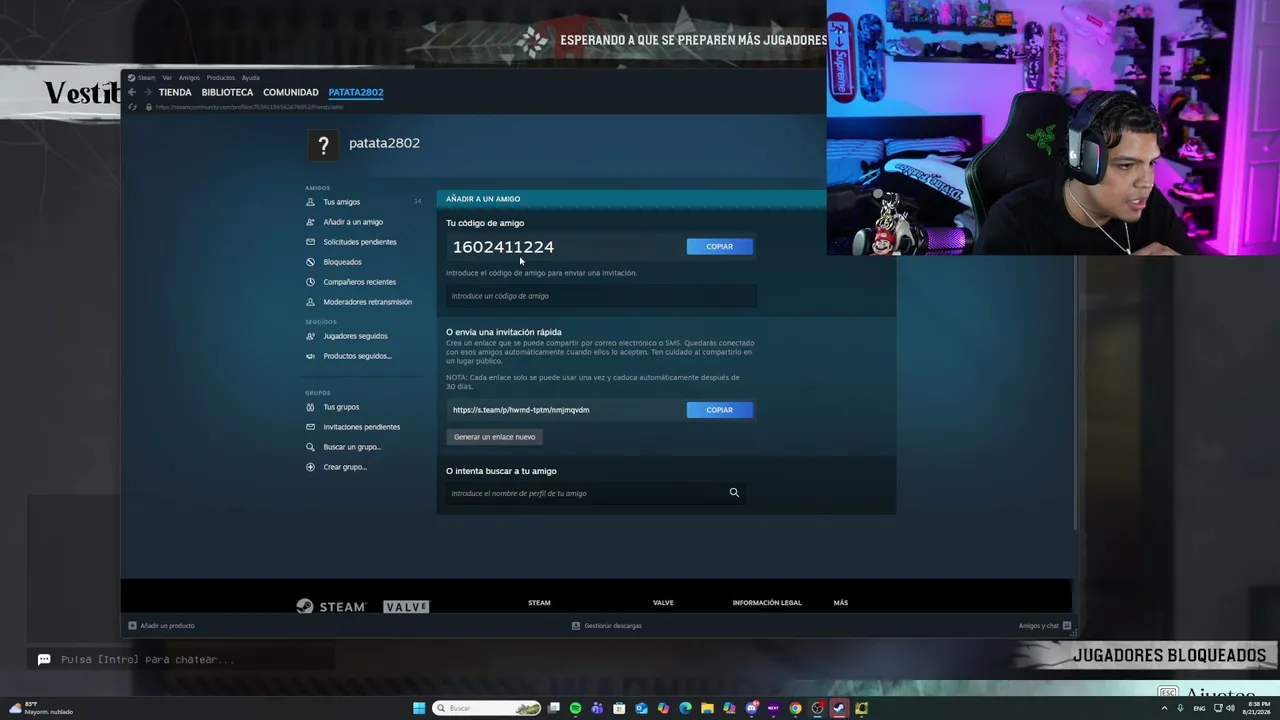The image size is (1280, 720).
Task: Open Solicitudes pendientes
Action: click(360, 242)
